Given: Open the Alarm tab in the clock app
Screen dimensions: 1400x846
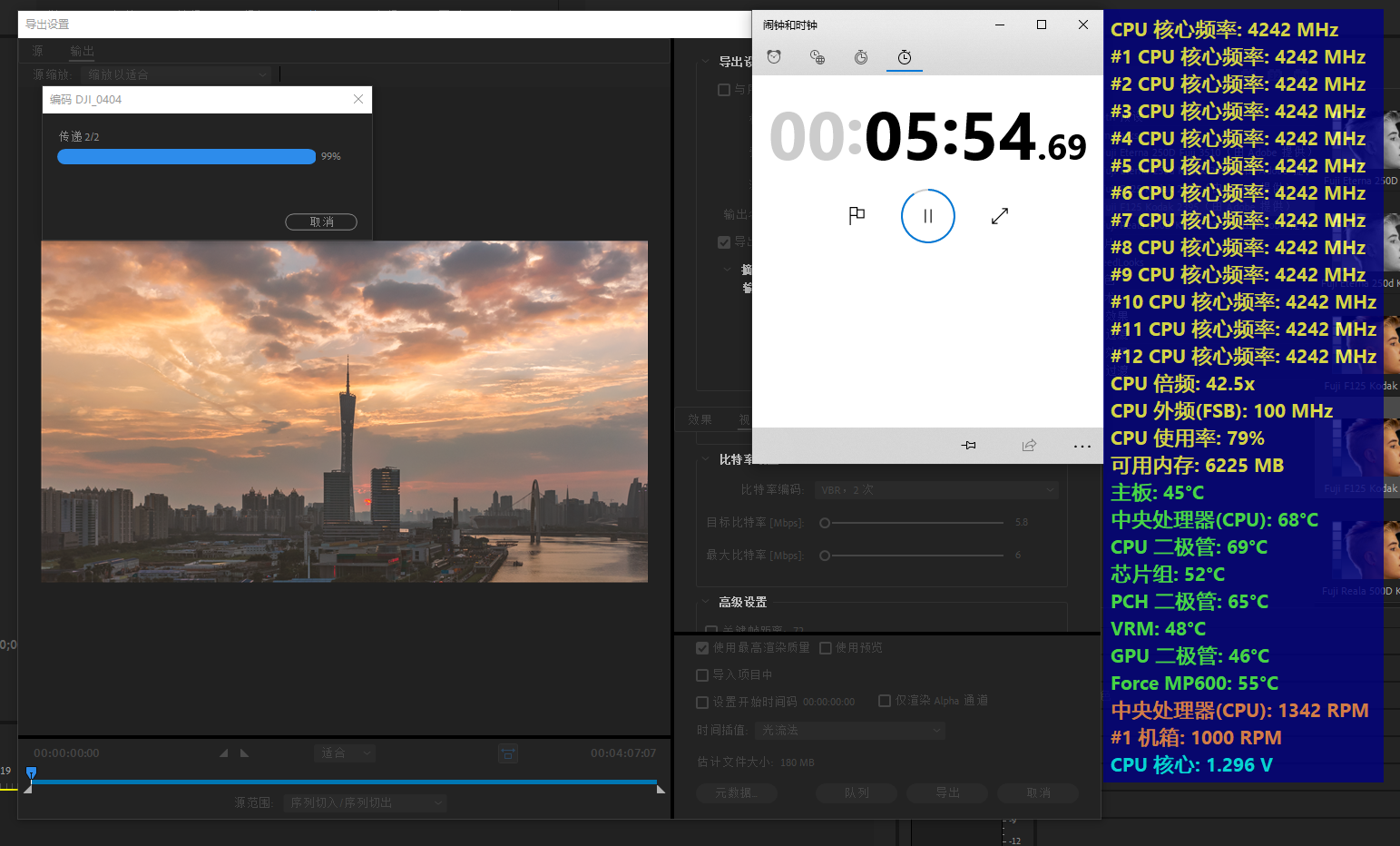Looking at the screenshot, I should (774, 57).
